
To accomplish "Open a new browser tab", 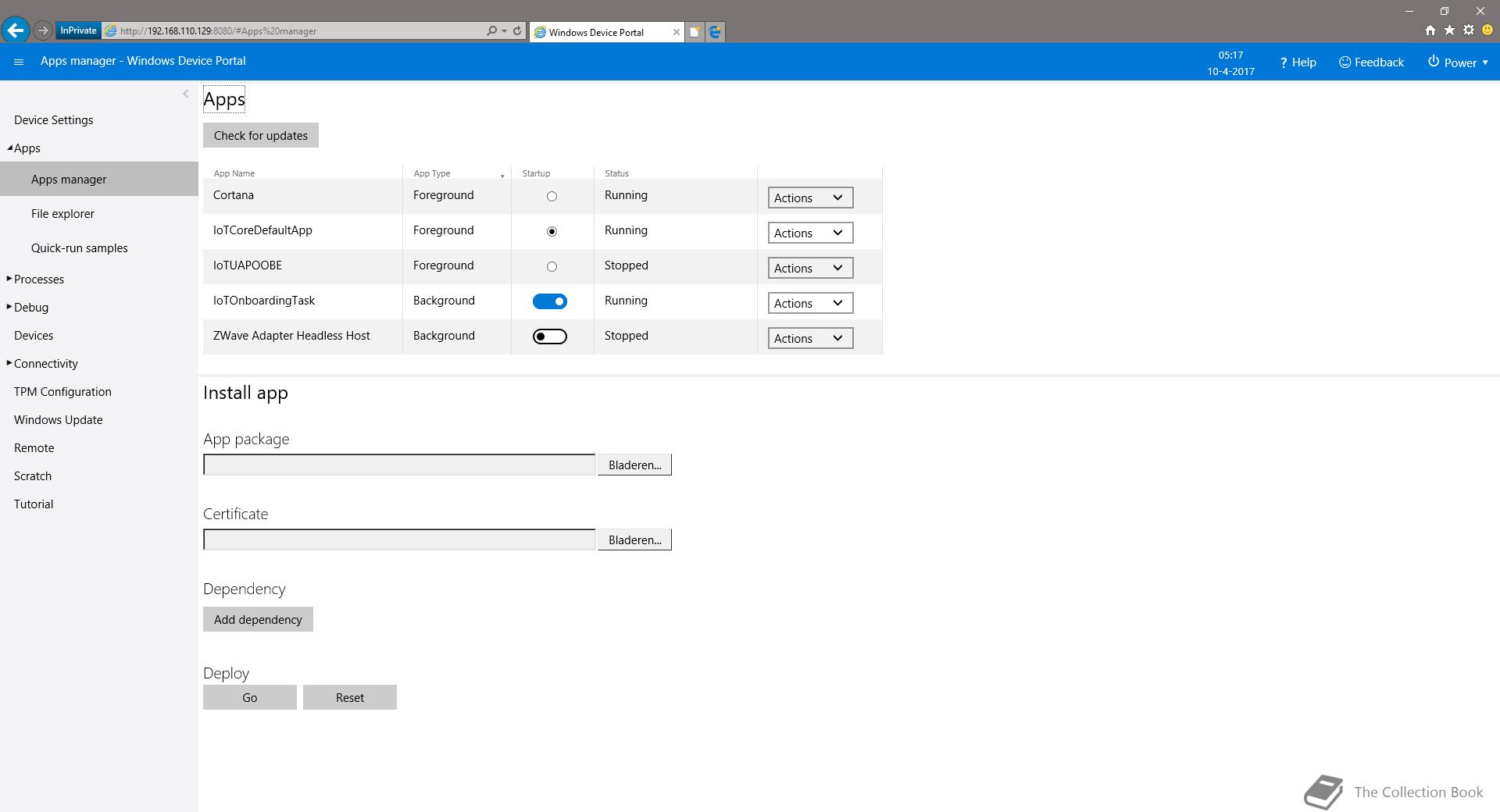I will coord(694,32).
